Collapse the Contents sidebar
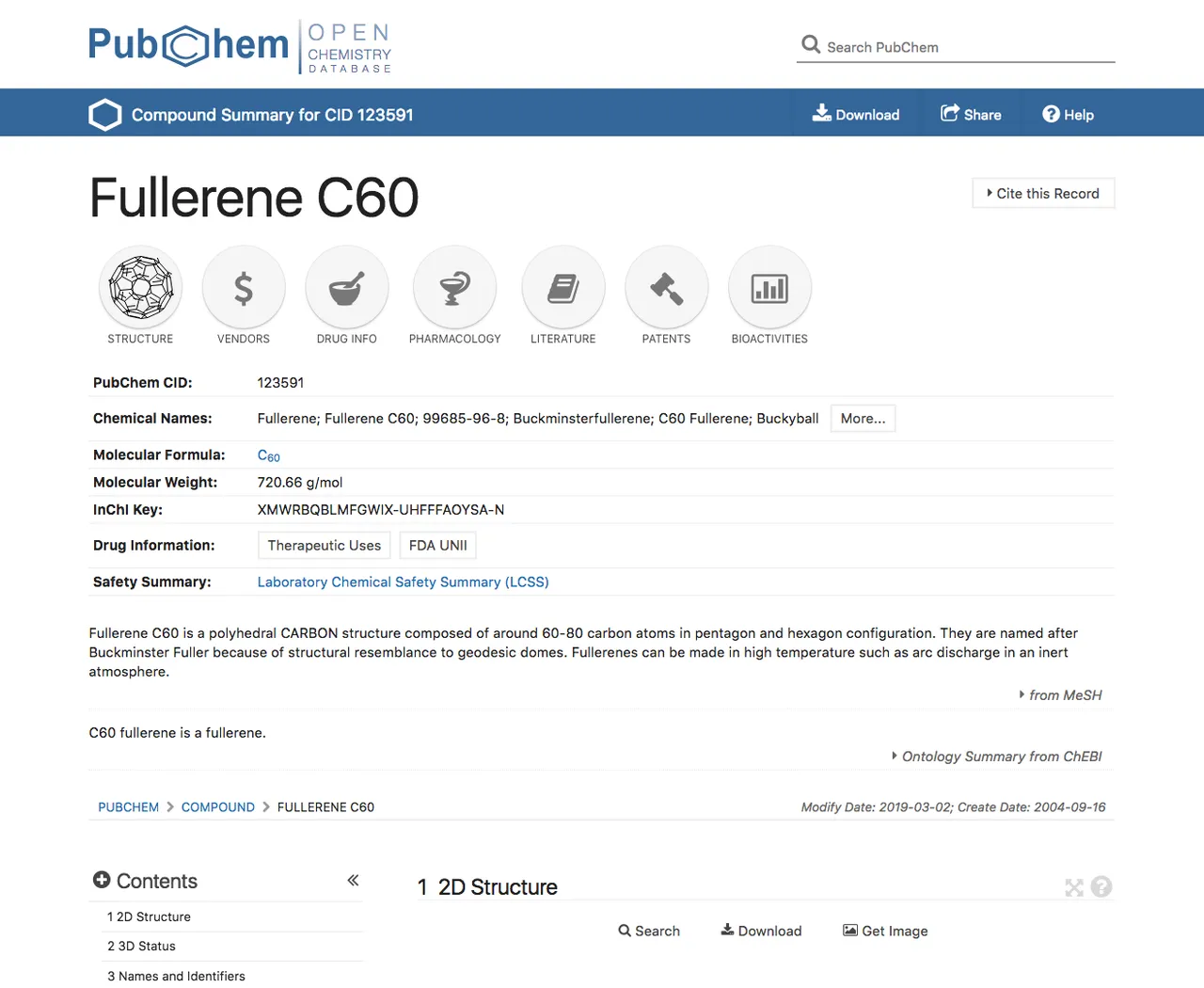Image resolution: width=1204 pixels, height=988 pixels. coord(353,881)
